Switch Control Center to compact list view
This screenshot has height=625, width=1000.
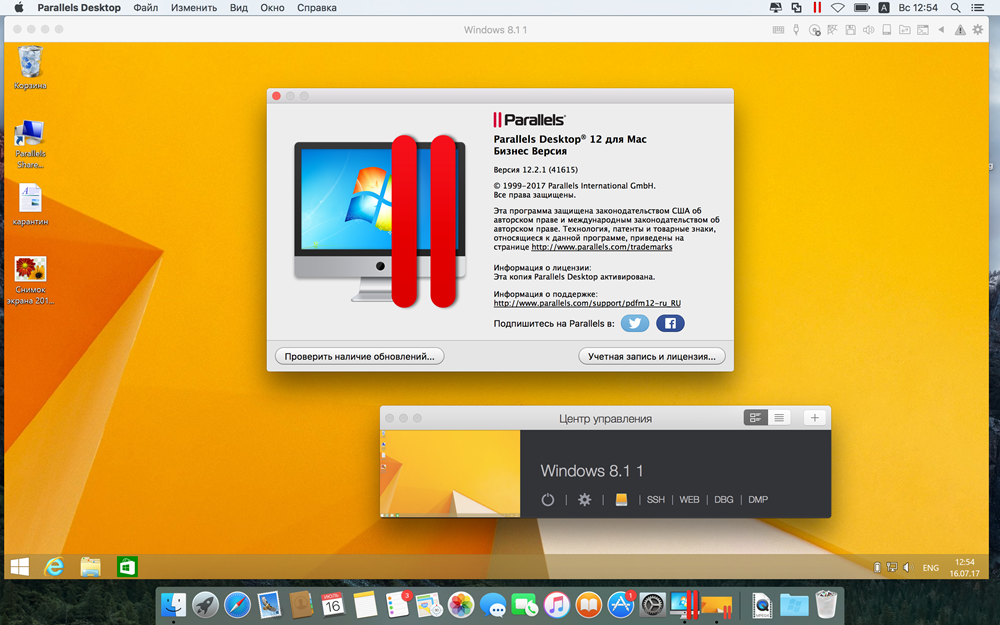click(779, 418)
